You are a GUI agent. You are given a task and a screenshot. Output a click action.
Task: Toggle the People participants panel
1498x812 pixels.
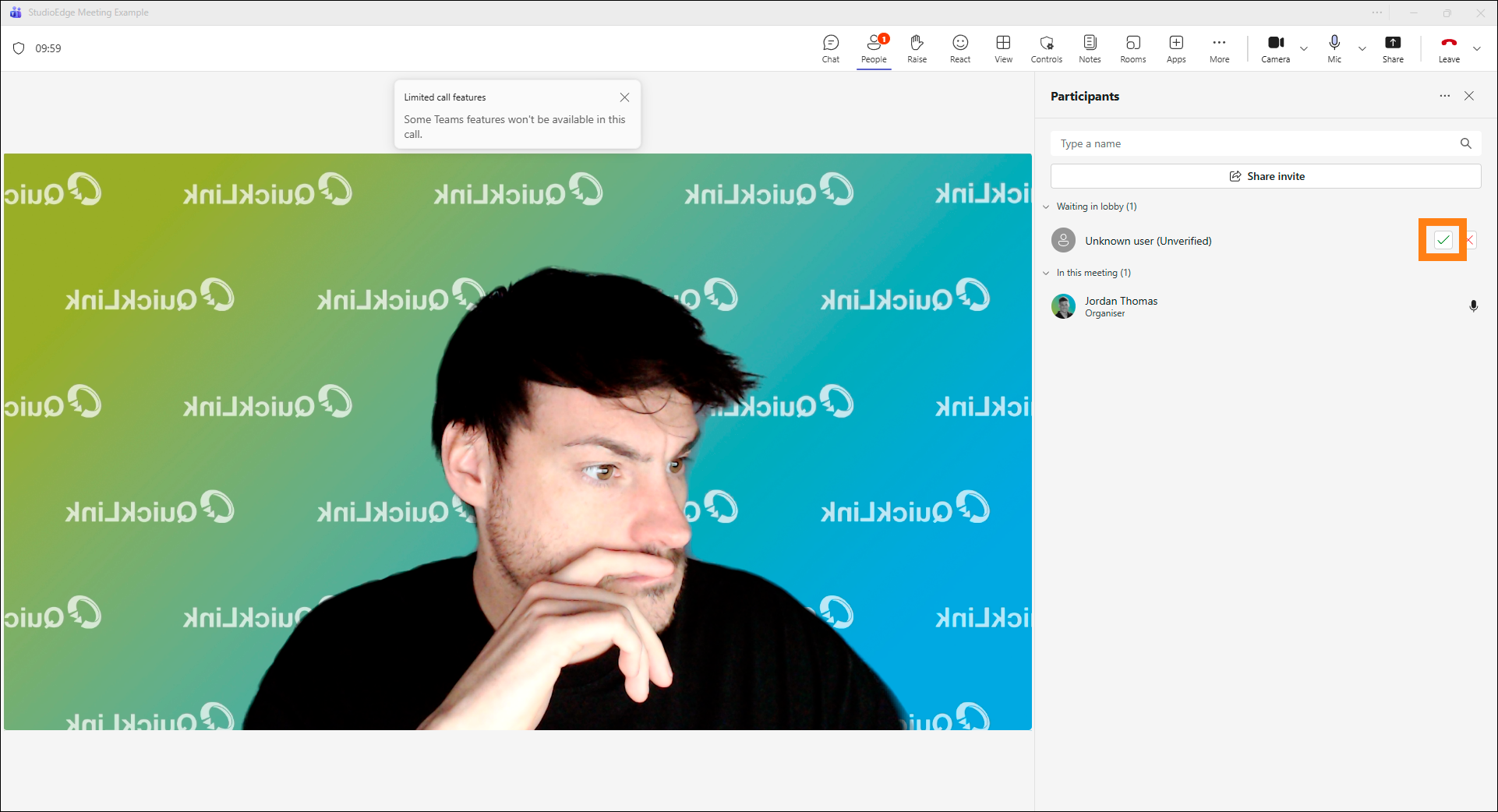(874, 48)
